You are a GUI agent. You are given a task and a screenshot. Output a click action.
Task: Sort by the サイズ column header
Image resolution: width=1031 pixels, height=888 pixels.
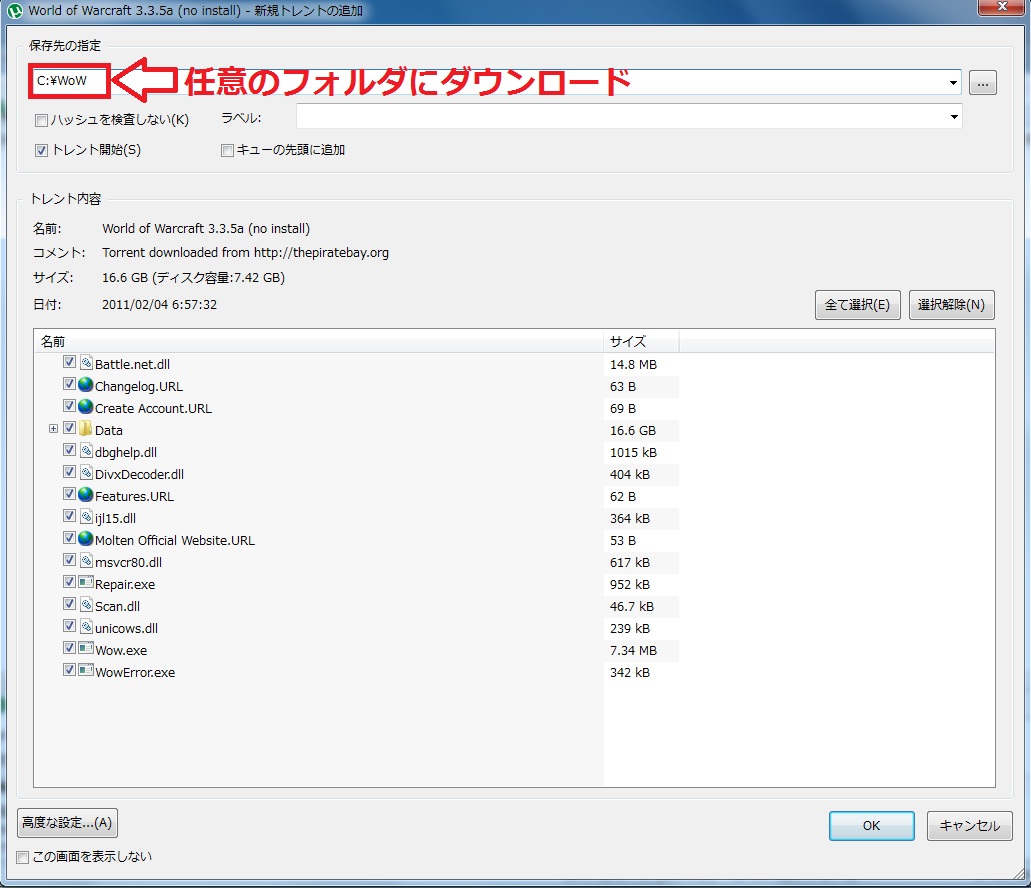pos(641,341)
